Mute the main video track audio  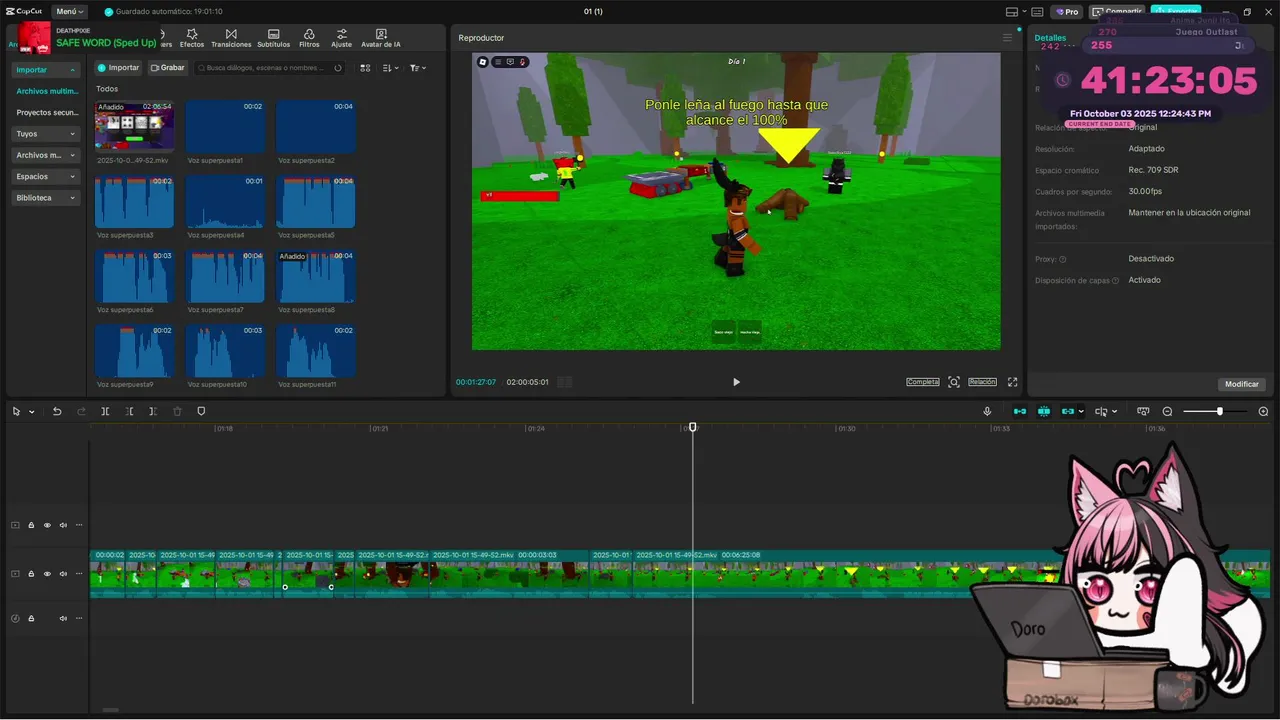[x=62, y=574]
